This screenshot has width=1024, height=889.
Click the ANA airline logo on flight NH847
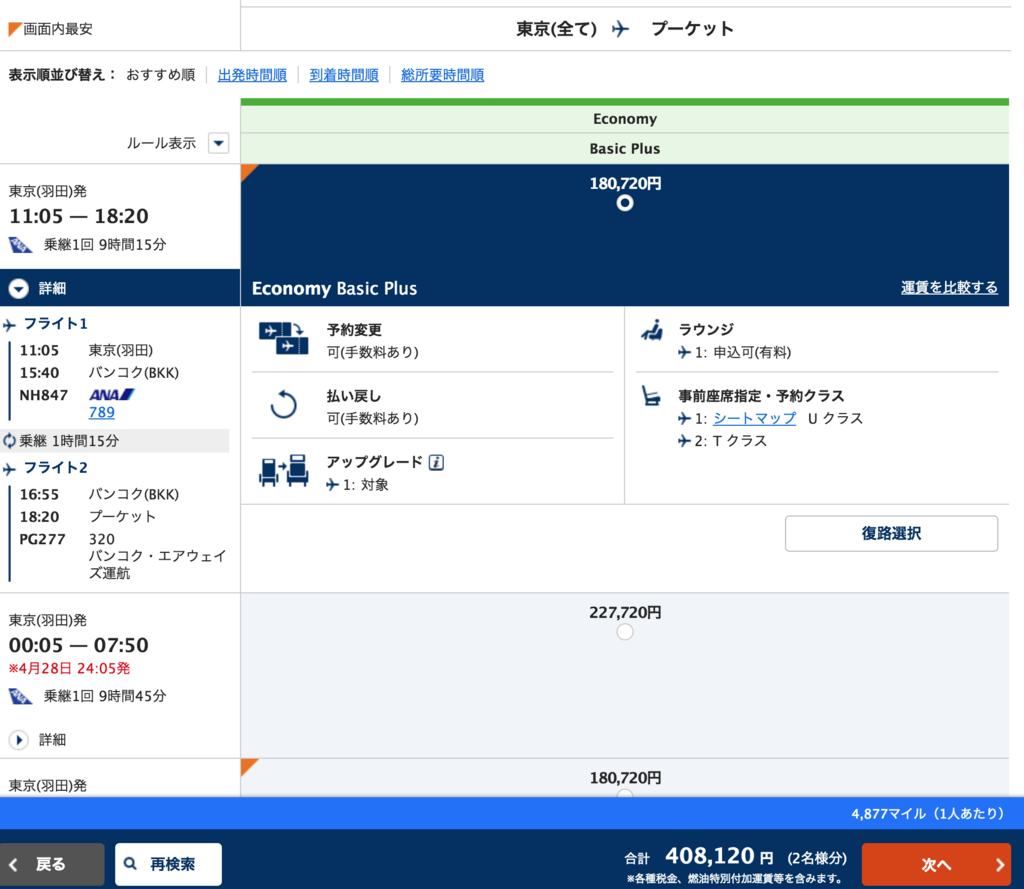[109, 394]
